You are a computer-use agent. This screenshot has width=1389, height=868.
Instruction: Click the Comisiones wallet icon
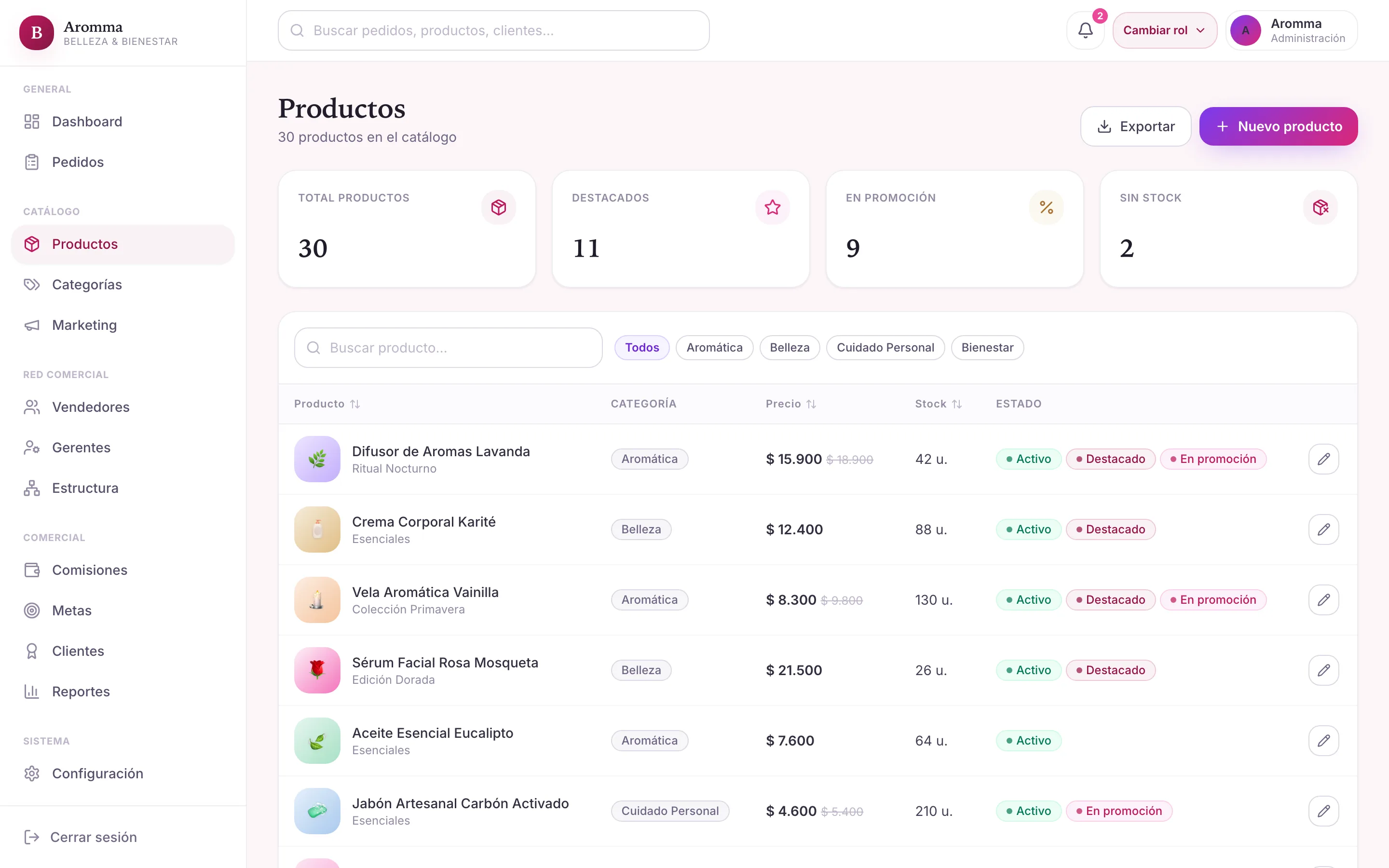pos(32,570)
